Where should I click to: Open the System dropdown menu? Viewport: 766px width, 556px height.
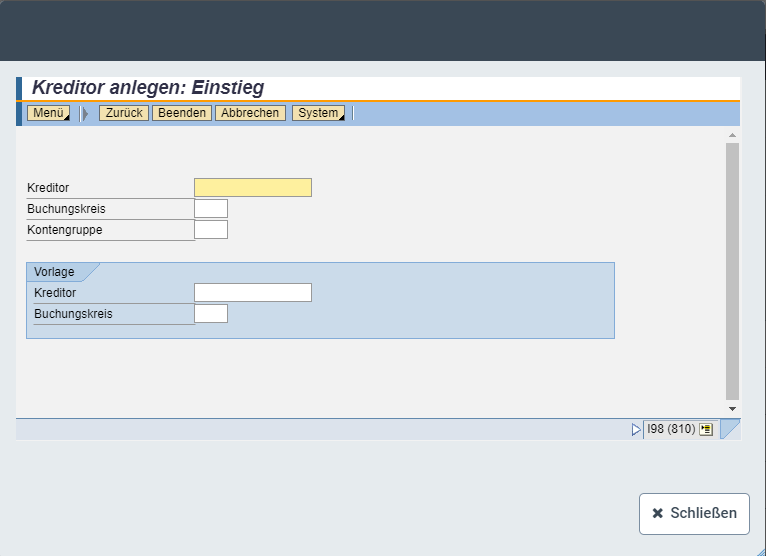pos(318,113)
